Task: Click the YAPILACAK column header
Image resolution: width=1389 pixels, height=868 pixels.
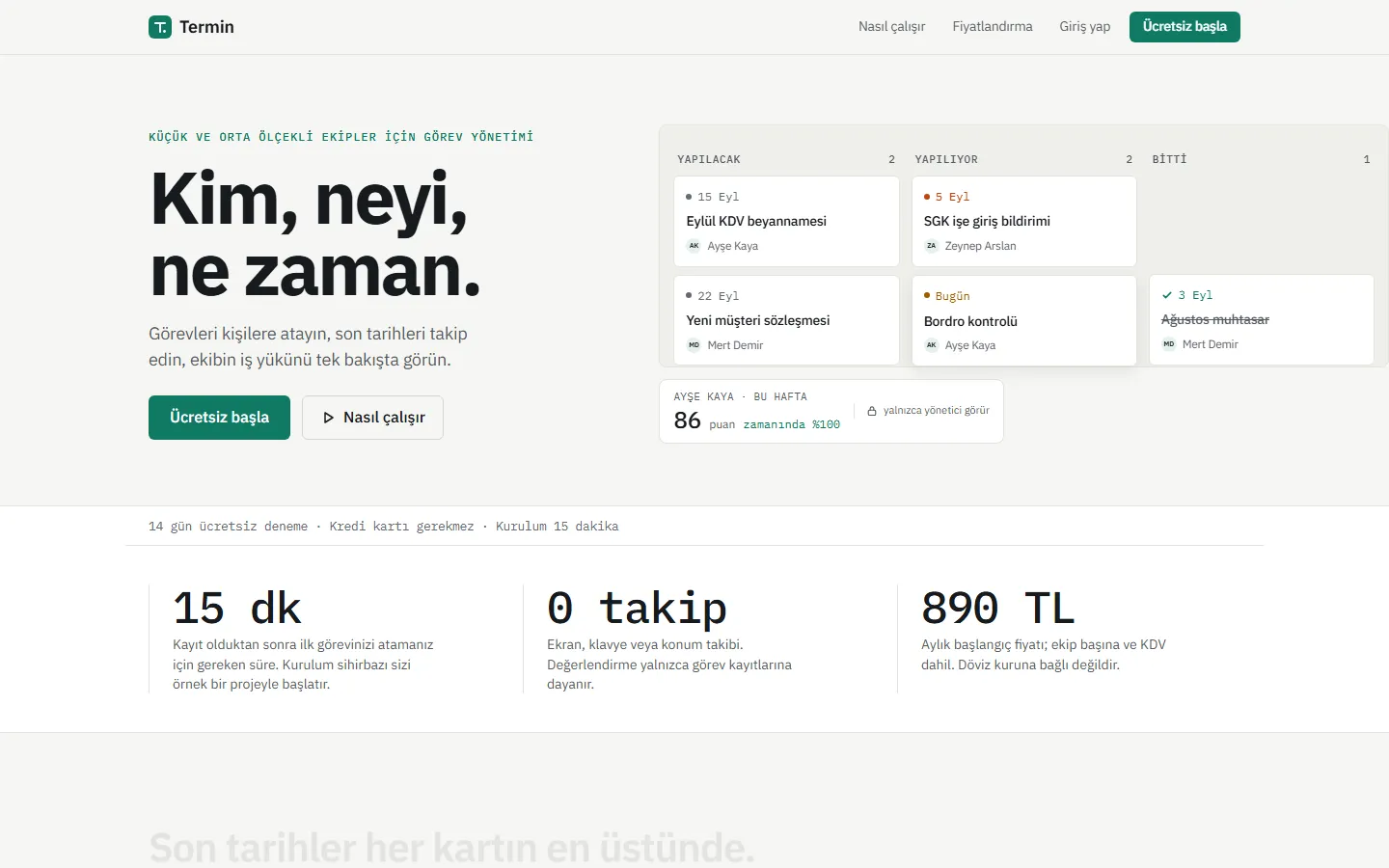Action: point(709,159)
